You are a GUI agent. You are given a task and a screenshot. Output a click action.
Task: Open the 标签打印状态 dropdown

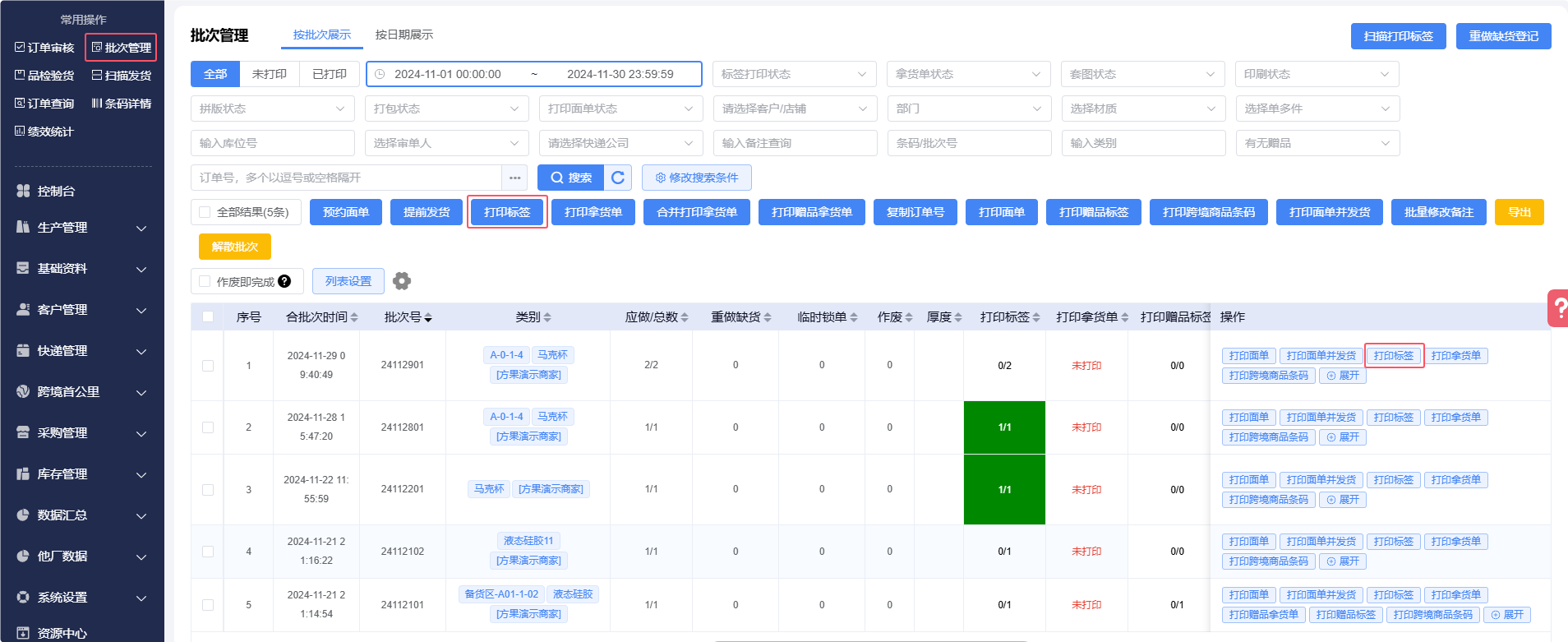click(x=794, y=74)
